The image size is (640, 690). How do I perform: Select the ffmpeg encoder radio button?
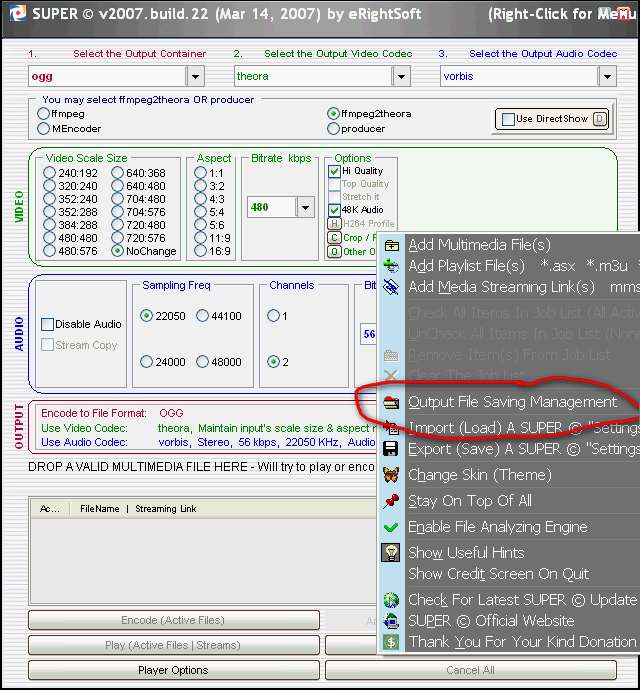point(43,114)
